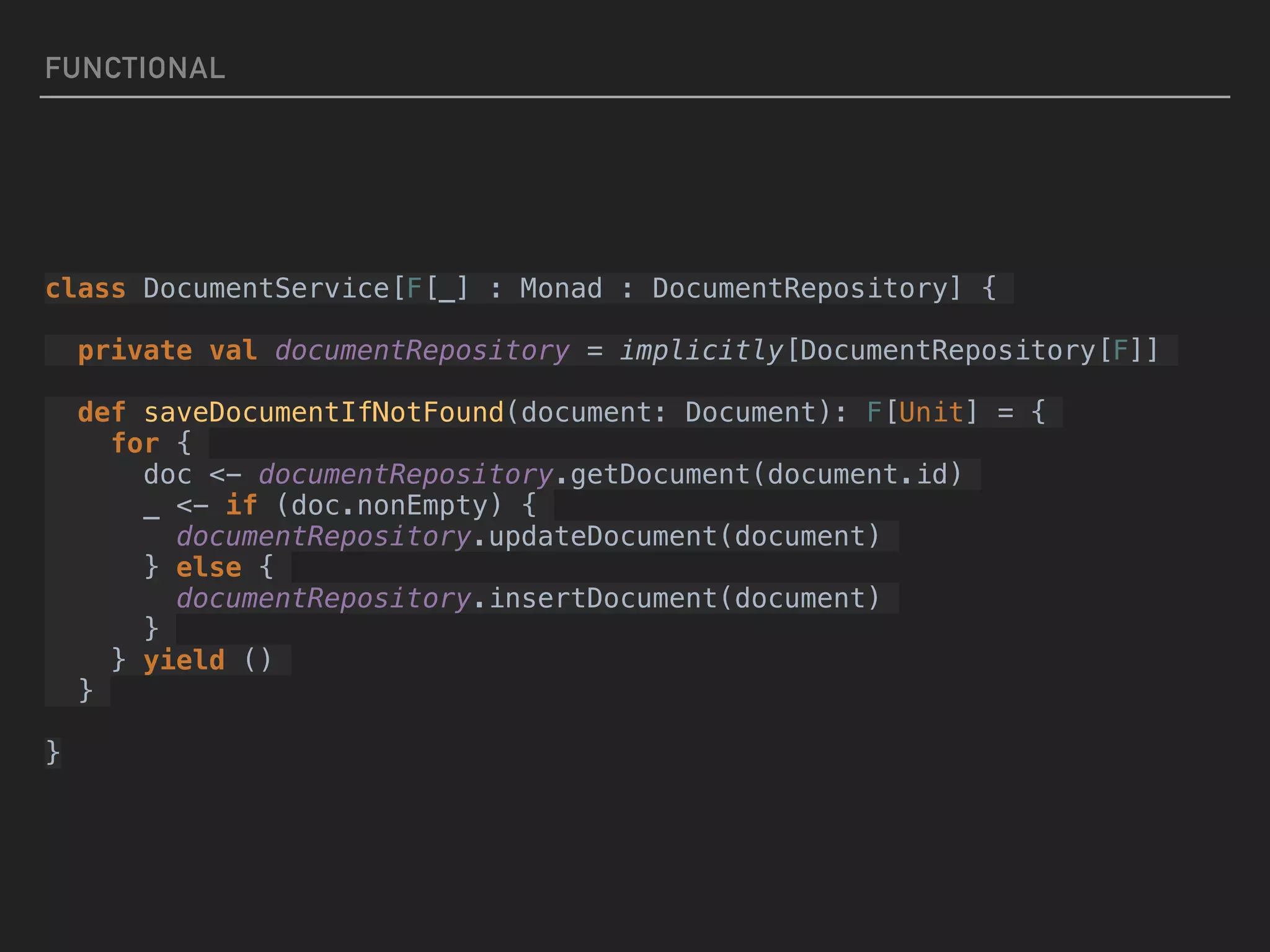Viewport: 1270px width, 952px height.
Task: Click the Document parameter type
Action: coord(750,413)
